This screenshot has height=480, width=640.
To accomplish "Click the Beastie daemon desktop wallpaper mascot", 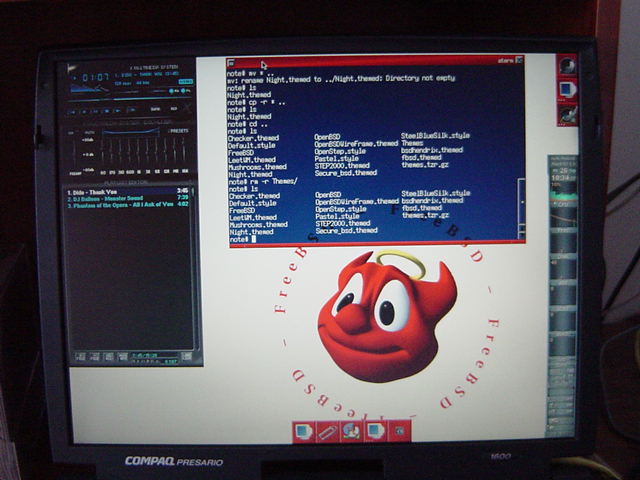I will (x=387, y=316).
